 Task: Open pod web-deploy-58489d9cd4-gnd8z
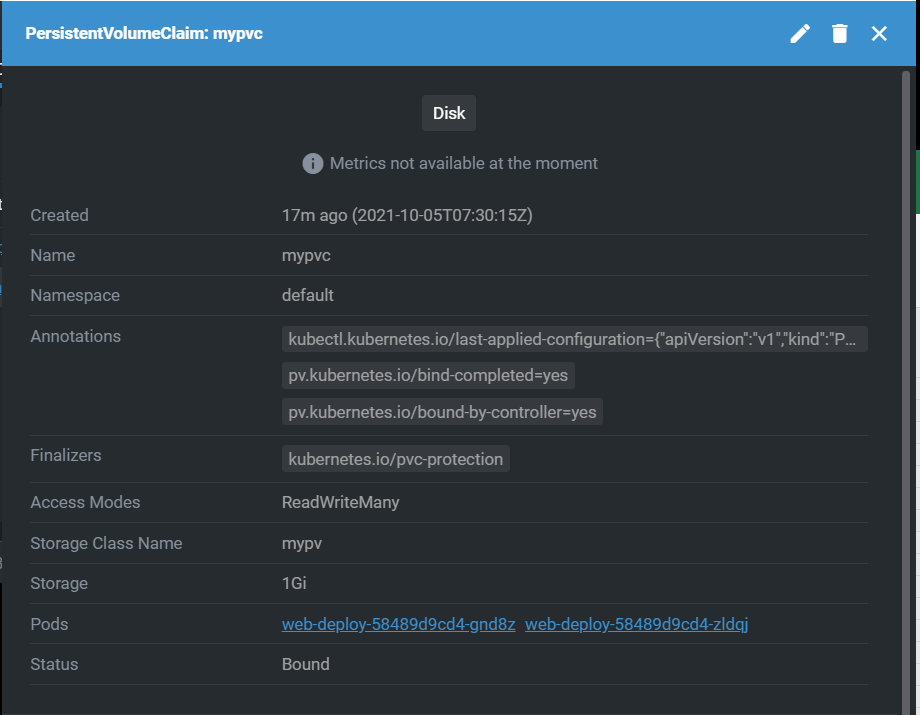pos(398,624)
